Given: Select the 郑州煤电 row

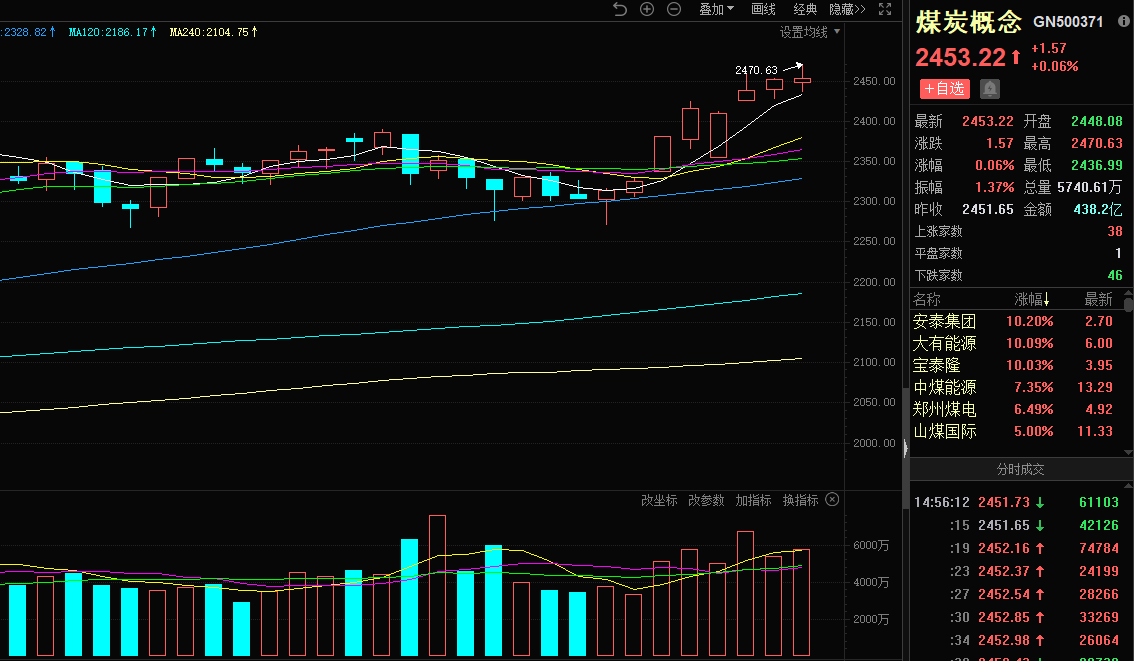Looking at the screenshot, I should tap(1016, 409).
